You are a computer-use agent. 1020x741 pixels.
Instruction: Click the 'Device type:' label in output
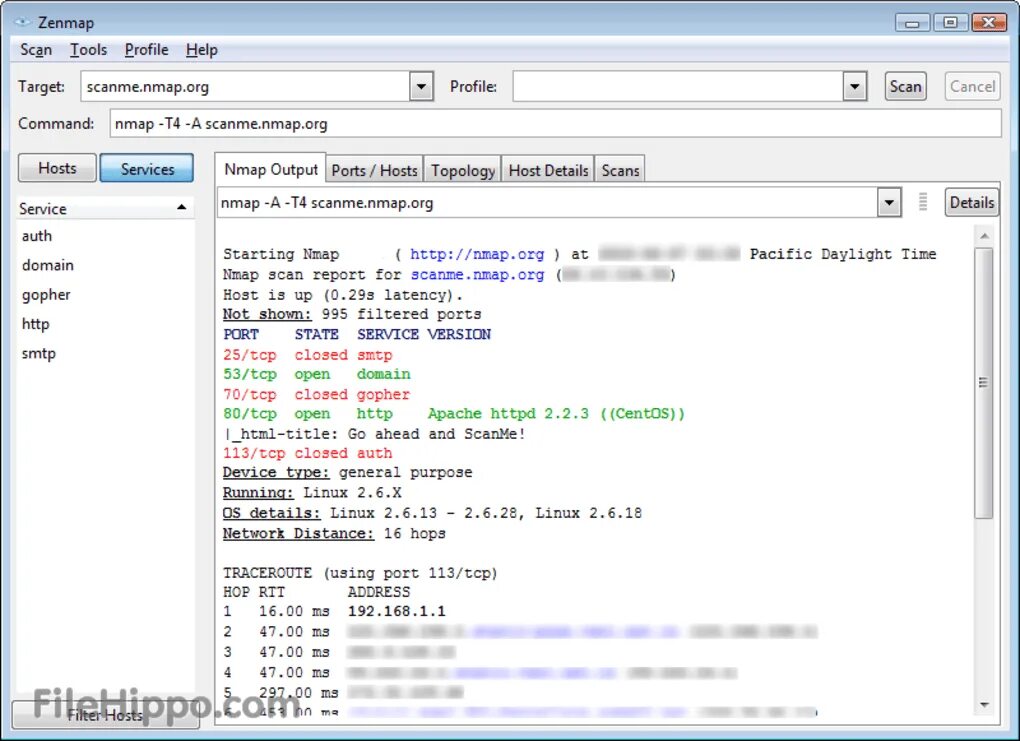click(x=276, y=473)
